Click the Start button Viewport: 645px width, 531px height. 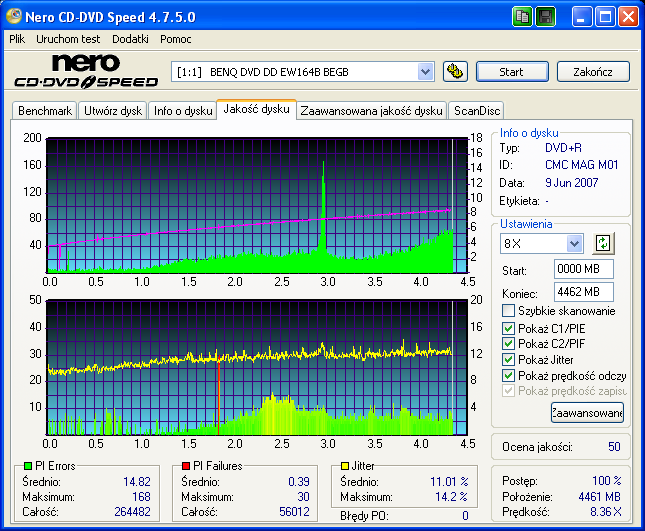tap(512, 72)
